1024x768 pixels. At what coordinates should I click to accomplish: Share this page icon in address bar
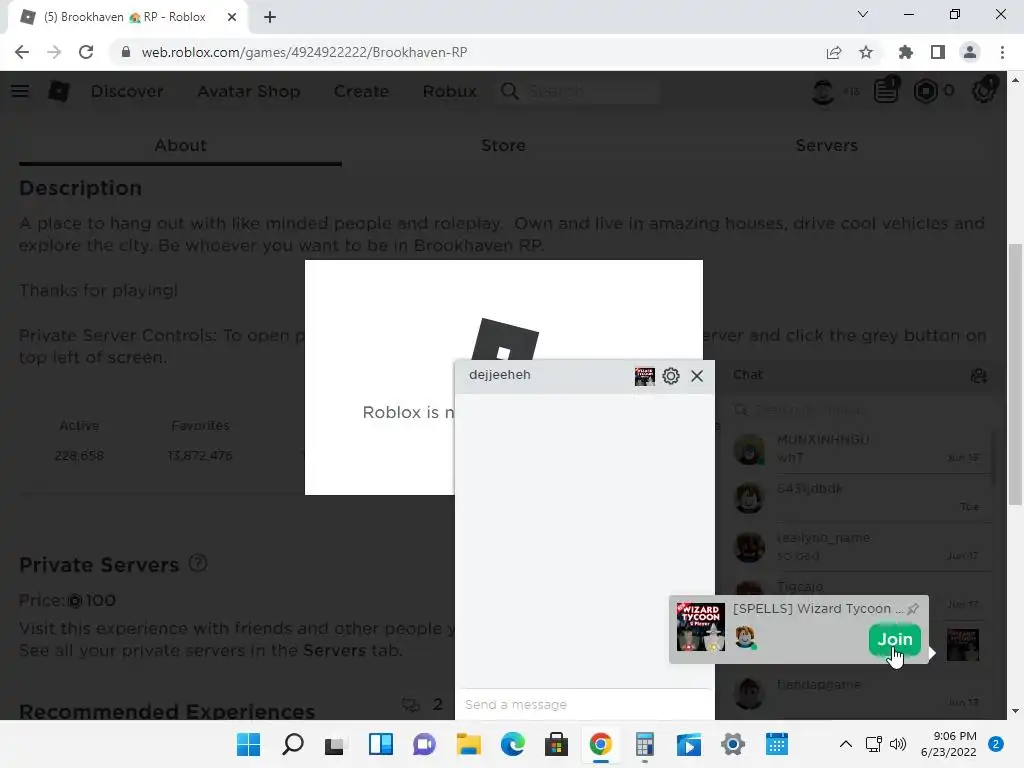(834, 52)
